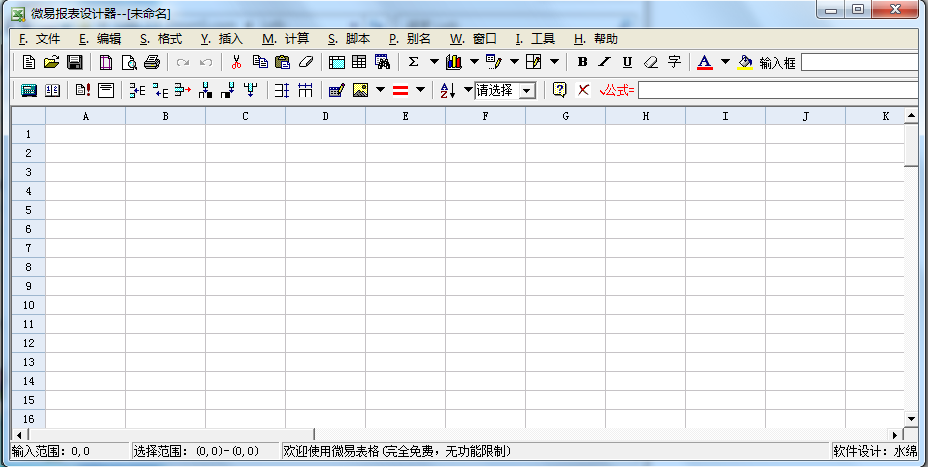This screenshot has width=928, height=467.
Task: Click the Print icon in toolbar
Action: (151, 62)
